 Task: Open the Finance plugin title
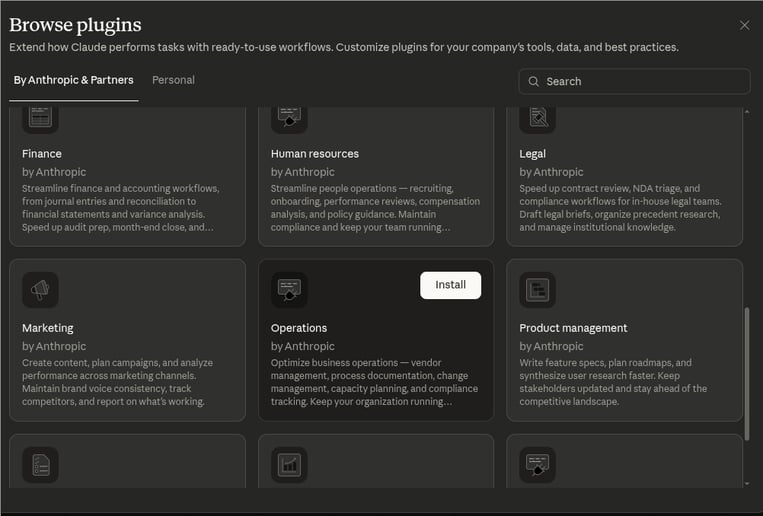tap(42, 154)
